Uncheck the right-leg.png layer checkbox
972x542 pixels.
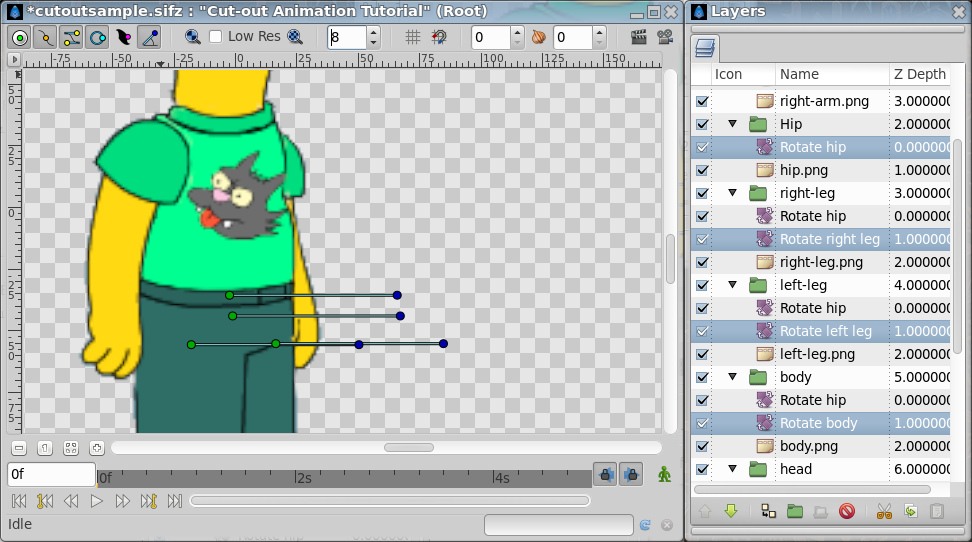(x=702, y=262)
